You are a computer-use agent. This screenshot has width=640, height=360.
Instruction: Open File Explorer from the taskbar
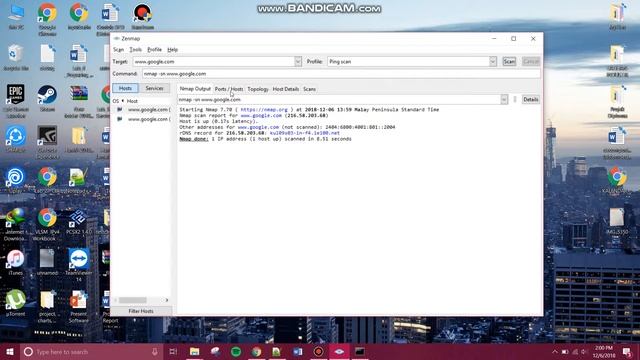point(194,351)
